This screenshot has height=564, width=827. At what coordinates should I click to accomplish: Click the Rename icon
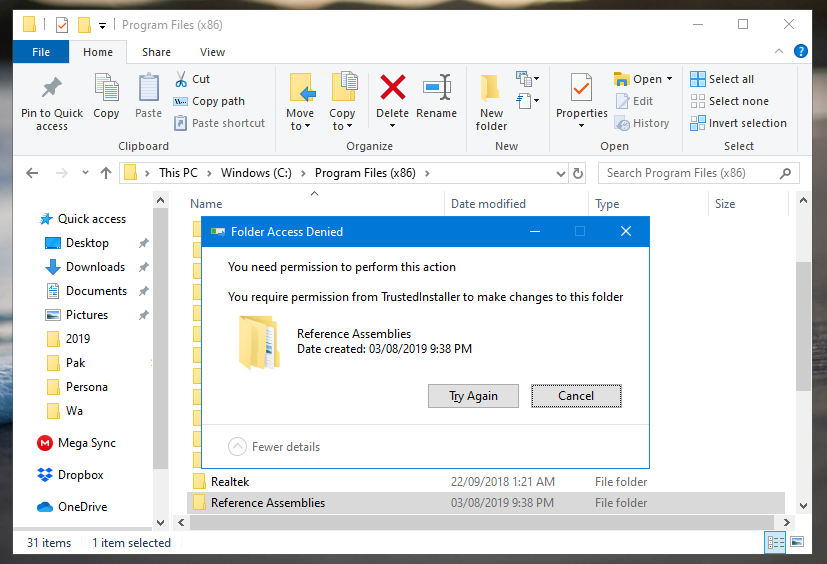coord(437,88)
